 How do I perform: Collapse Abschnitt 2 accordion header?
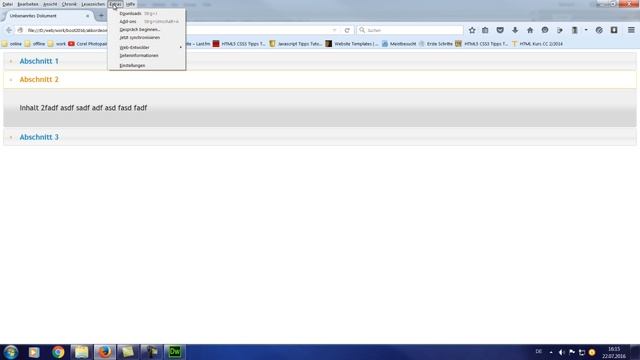[320, 80]
